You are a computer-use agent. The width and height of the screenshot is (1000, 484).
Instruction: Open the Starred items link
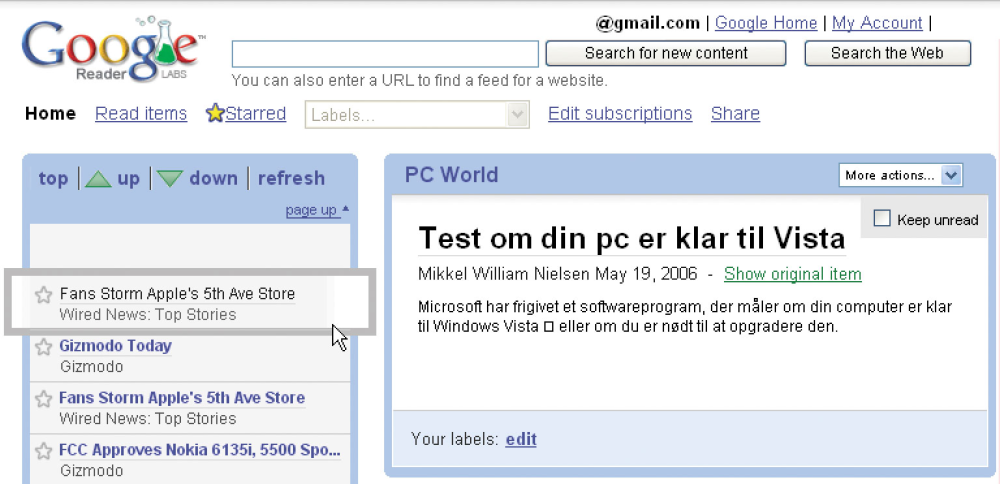pos(255,114)
